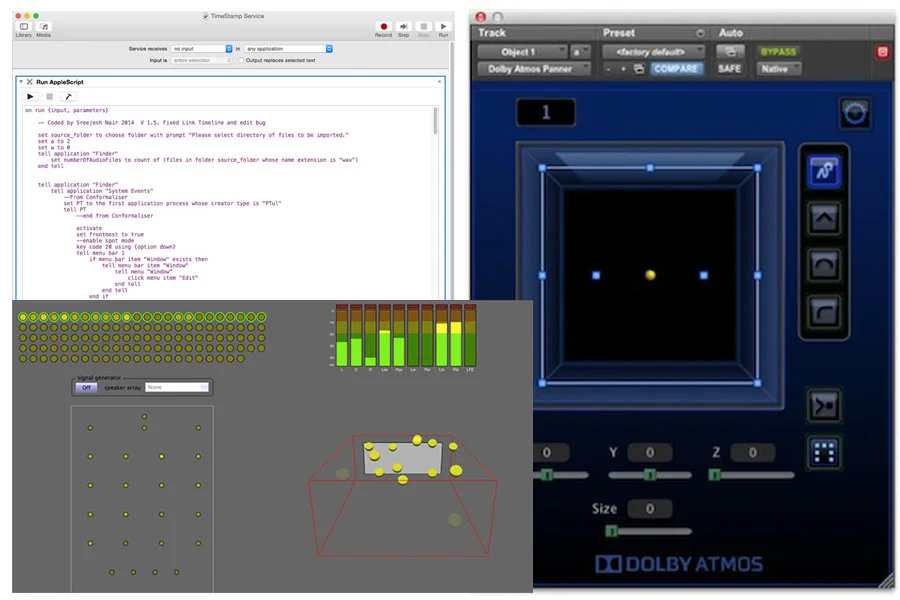Select the ceiling curve elevation mode icon
The width and height of the screenshot is (900, 600).
(x=824, y=312)
